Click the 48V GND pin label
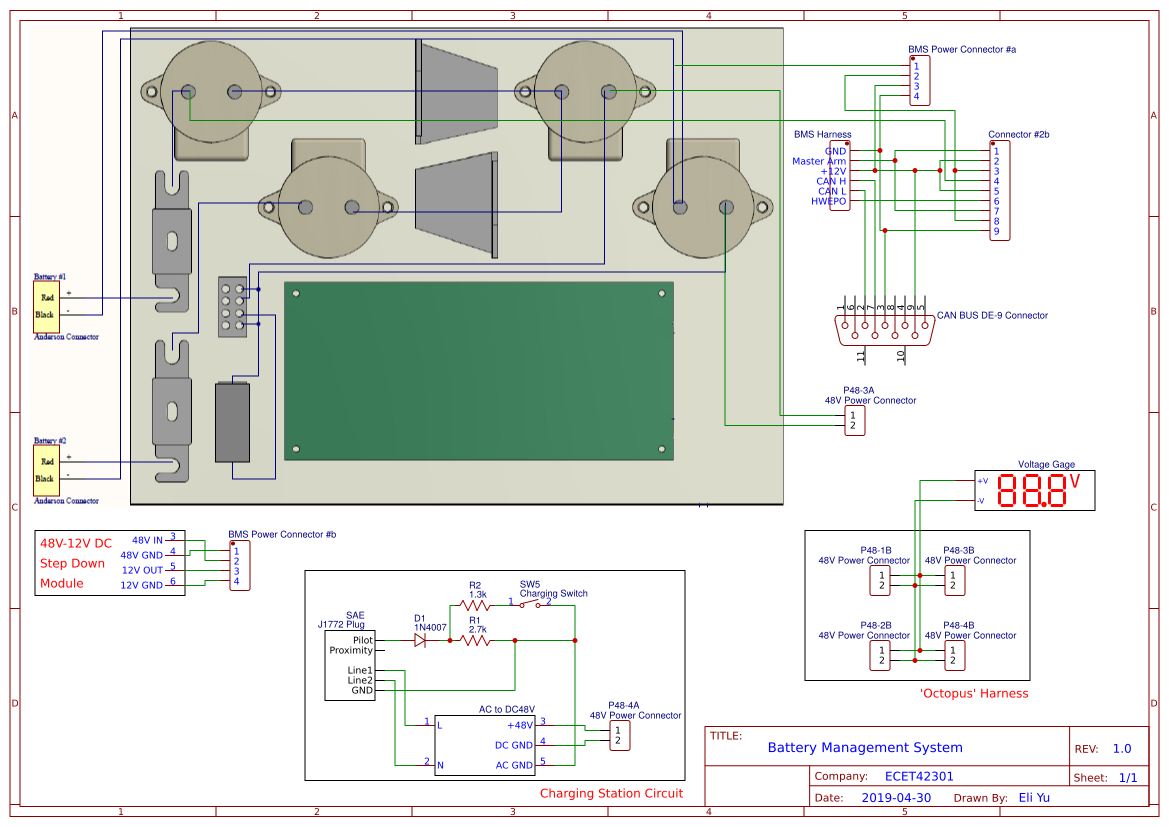This screenshot has height=827, width=1169. tap(141, 556)
